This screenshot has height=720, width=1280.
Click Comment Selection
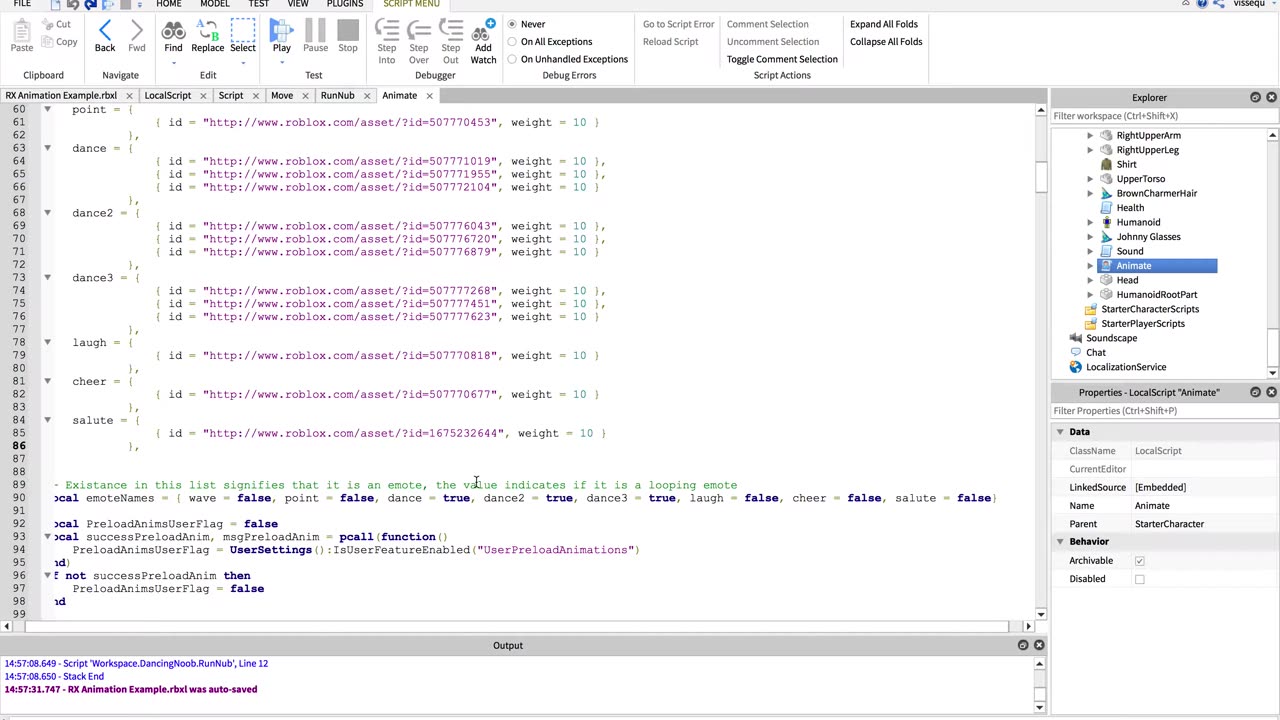[x=767, y=24]
